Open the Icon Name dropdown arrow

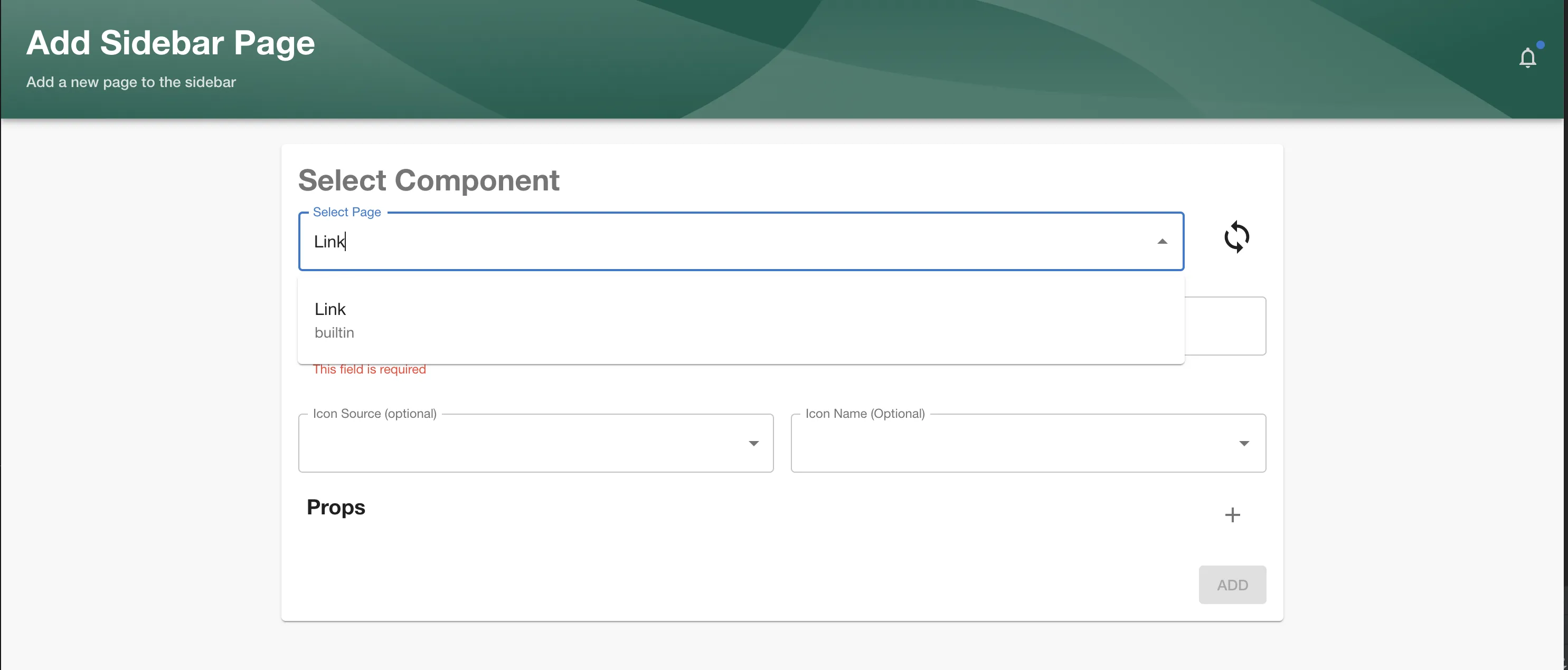click(1245, 444)
